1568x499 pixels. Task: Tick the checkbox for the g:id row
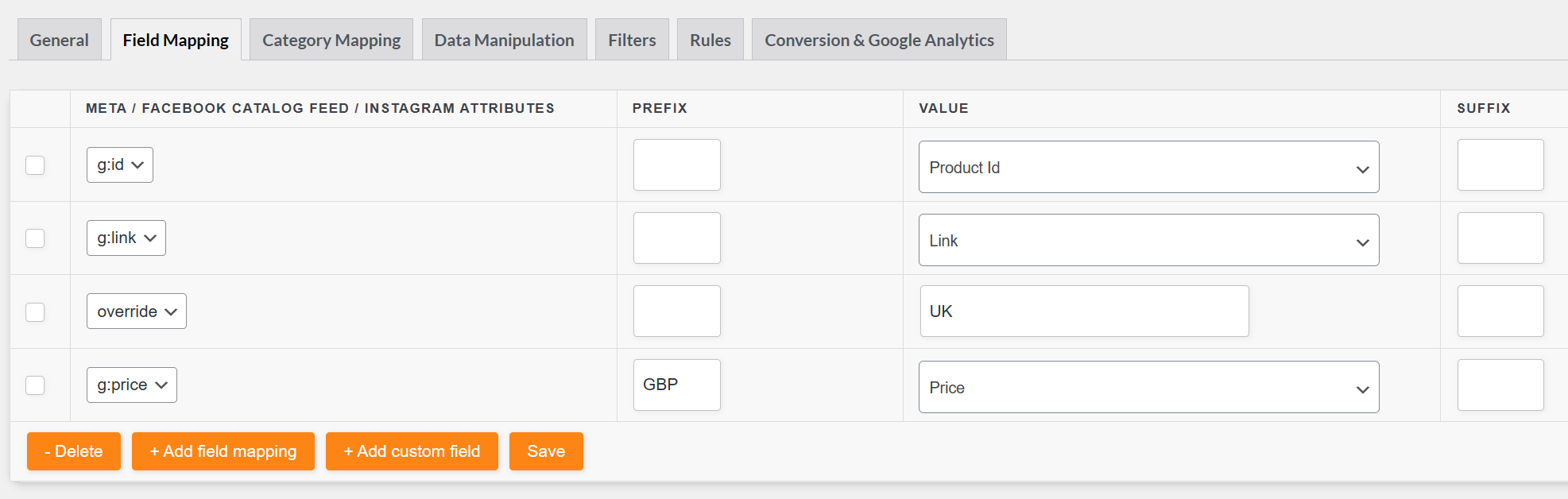tap(35, 165)
